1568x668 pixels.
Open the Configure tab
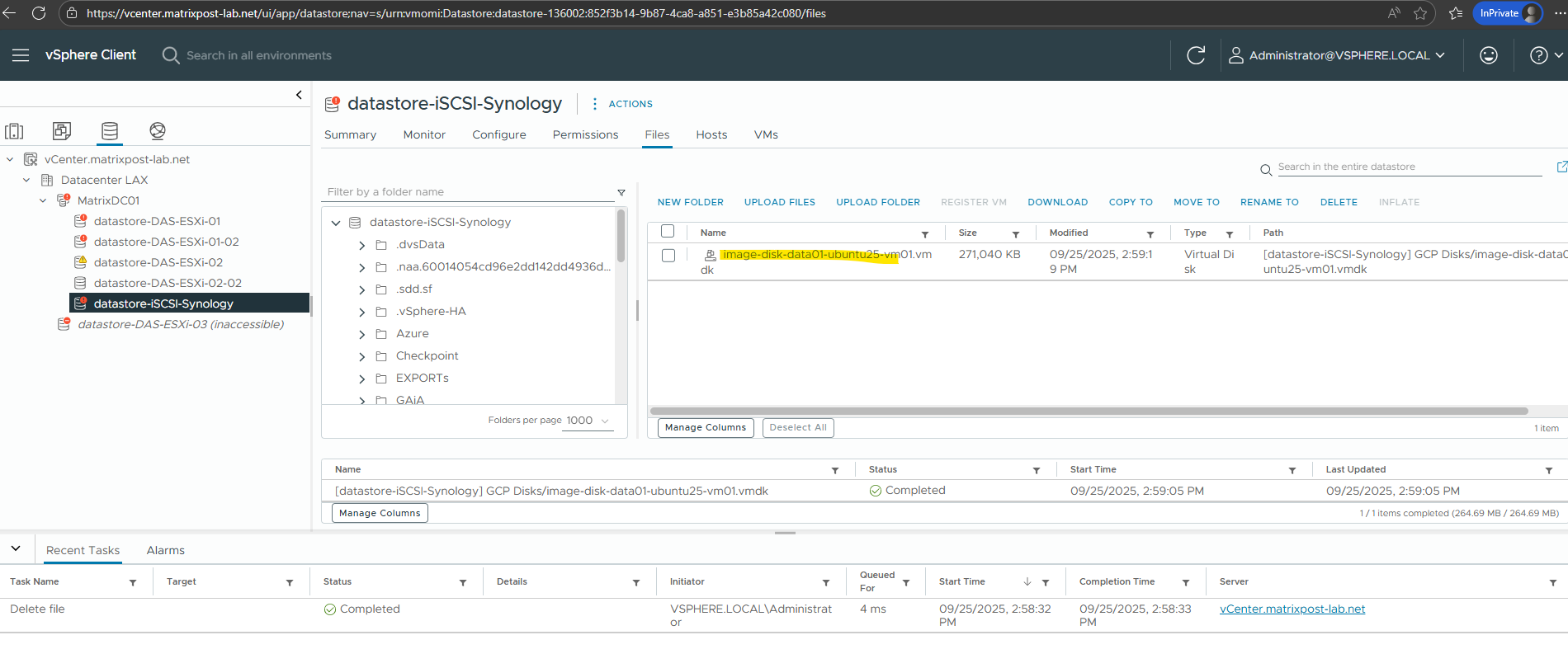[499, 134]
